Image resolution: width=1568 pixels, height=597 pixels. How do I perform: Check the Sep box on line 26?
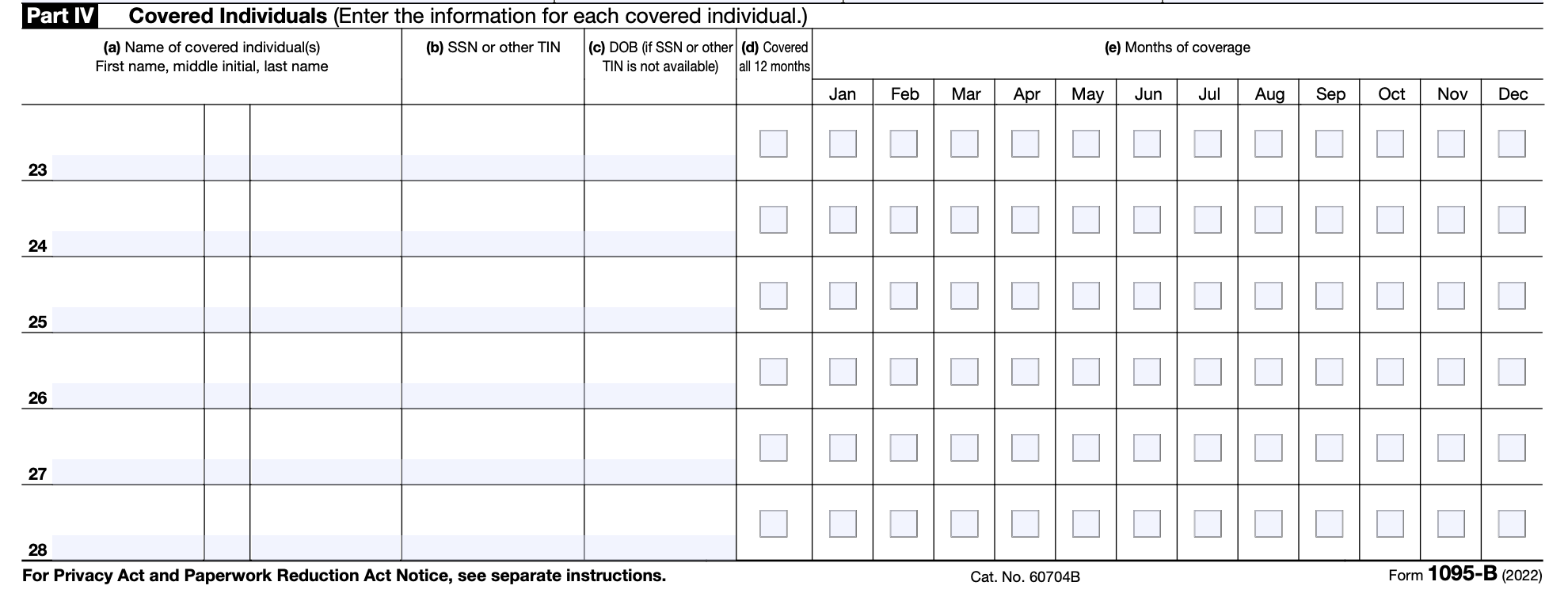1329,371
